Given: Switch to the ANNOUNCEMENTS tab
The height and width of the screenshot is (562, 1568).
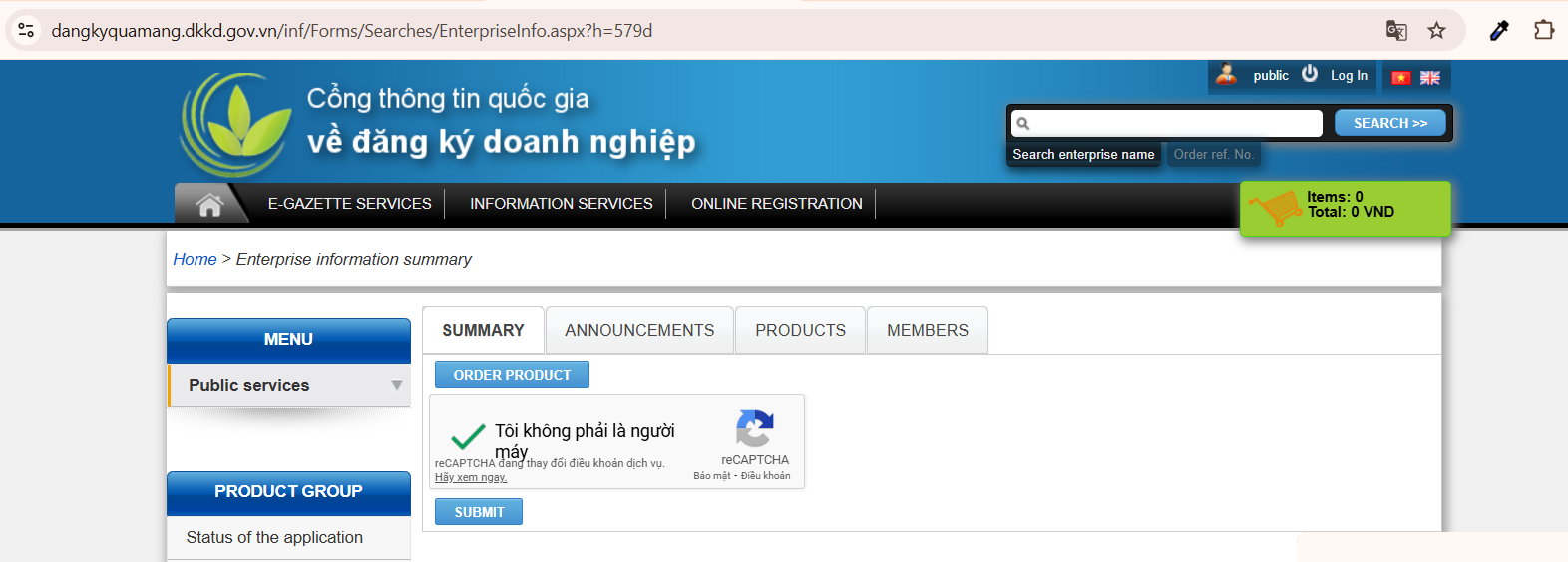Looking at the screenshot, I should tap(639, 330).
